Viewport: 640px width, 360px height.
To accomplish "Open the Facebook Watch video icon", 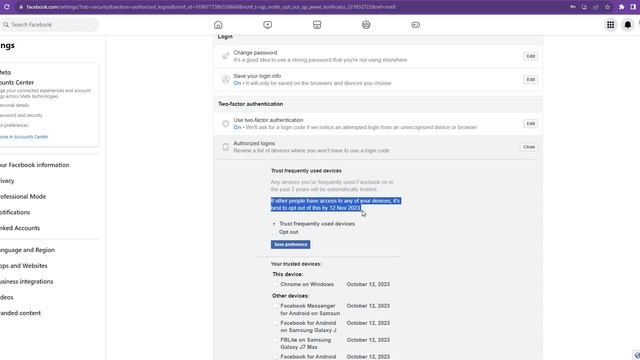I will coord(267,25).
